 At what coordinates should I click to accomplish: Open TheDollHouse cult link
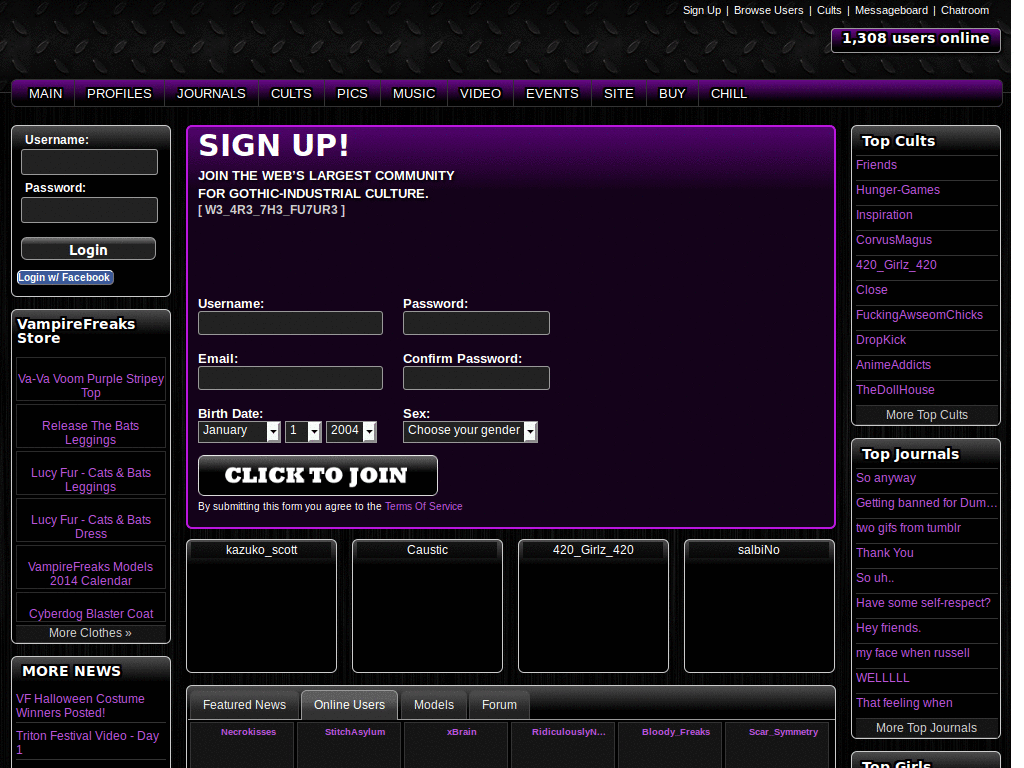tap(895, 390)
